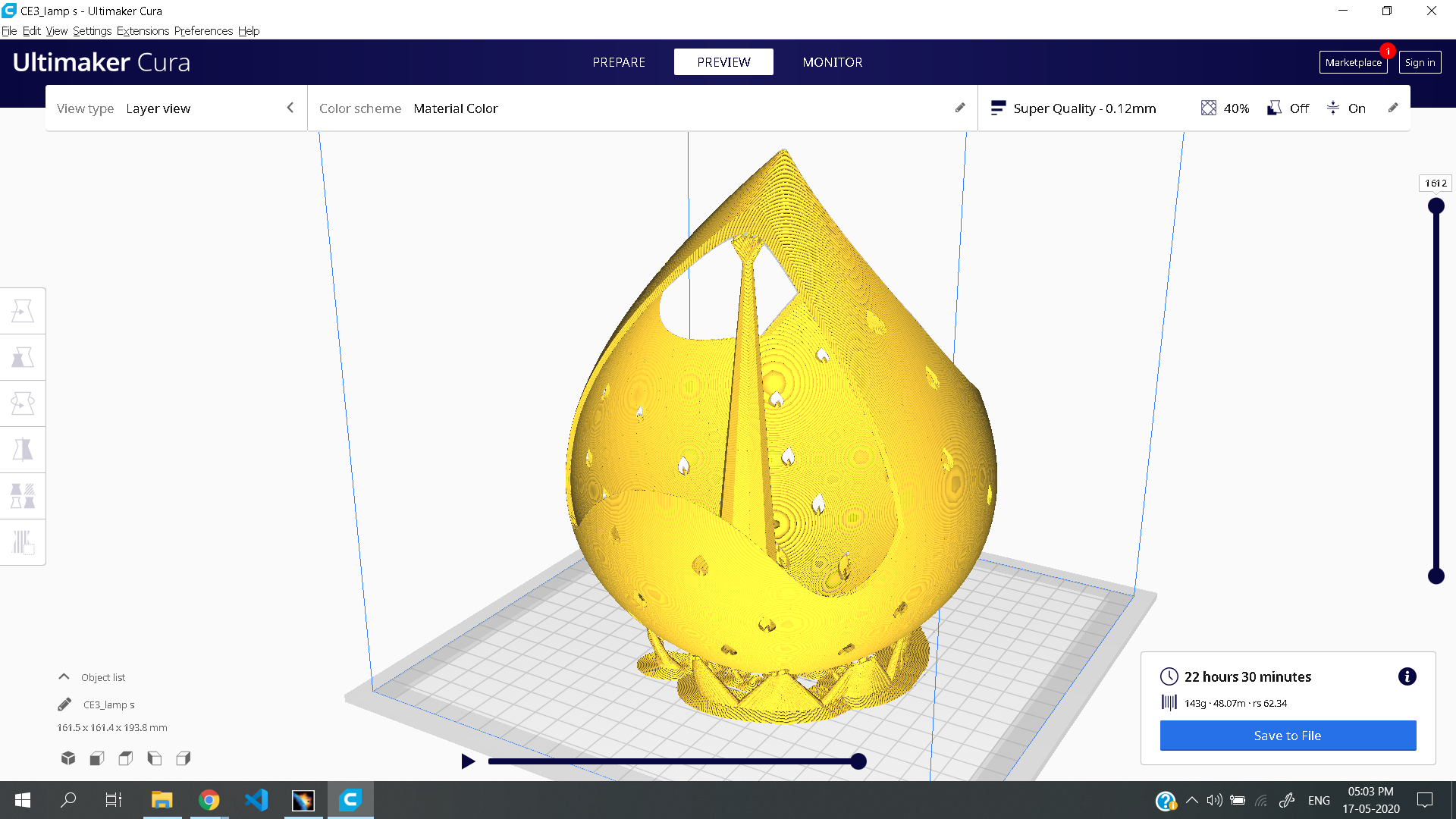Screen dimensions: 1456x819
Task: Select the Move tool in left toolbar
Action: point(23,311)
